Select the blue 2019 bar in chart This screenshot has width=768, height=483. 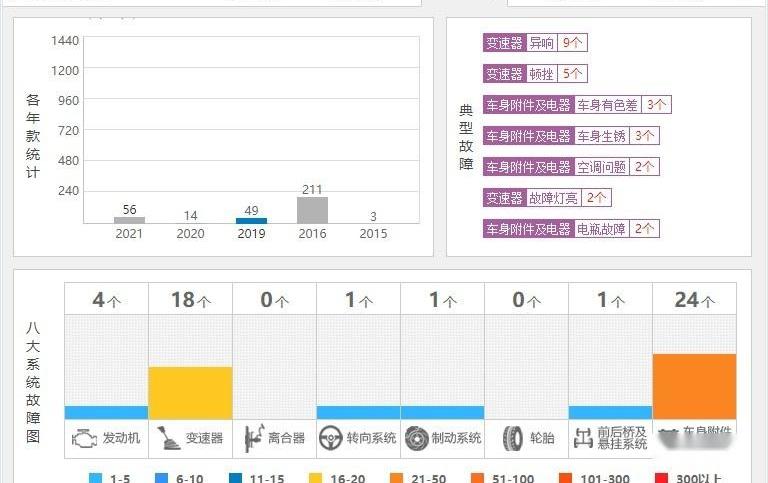(251, 220)
